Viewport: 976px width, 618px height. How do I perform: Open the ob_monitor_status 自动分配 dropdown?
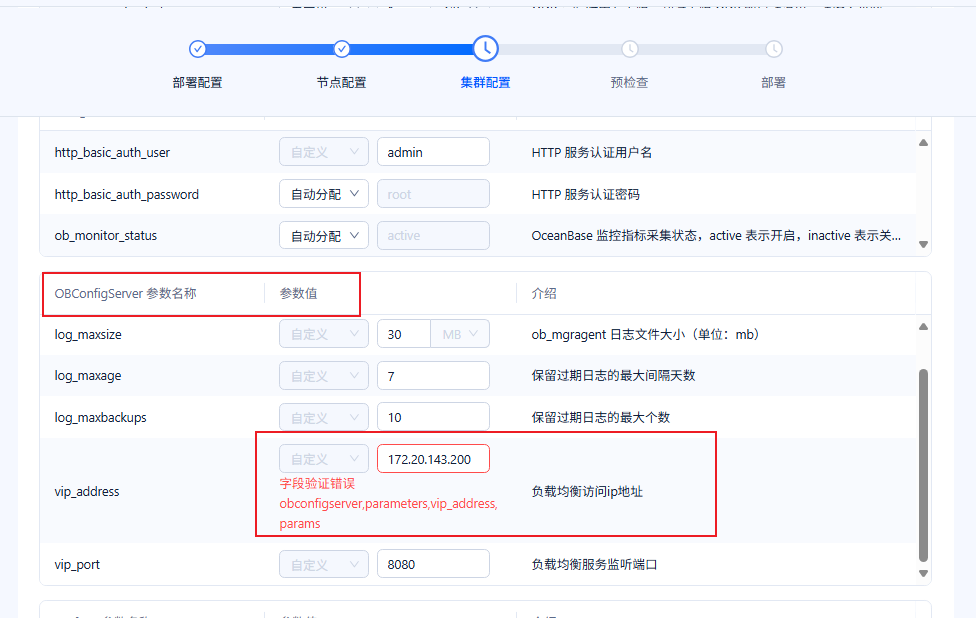click(324, 235)
